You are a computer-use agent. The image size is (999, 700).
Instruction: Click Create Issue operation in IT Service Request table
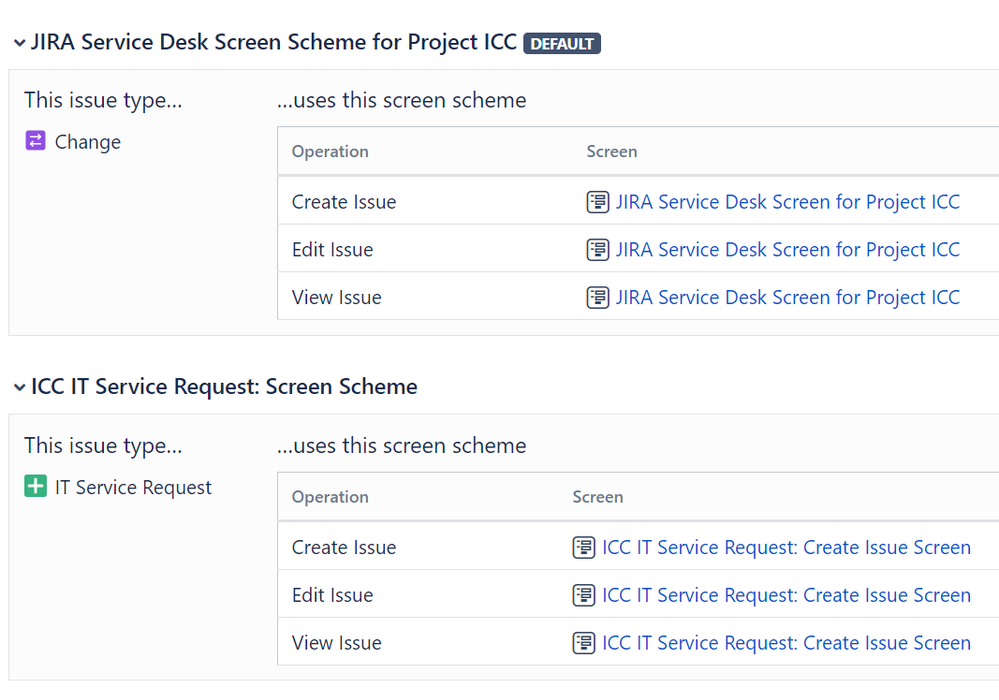pos(344,547)
